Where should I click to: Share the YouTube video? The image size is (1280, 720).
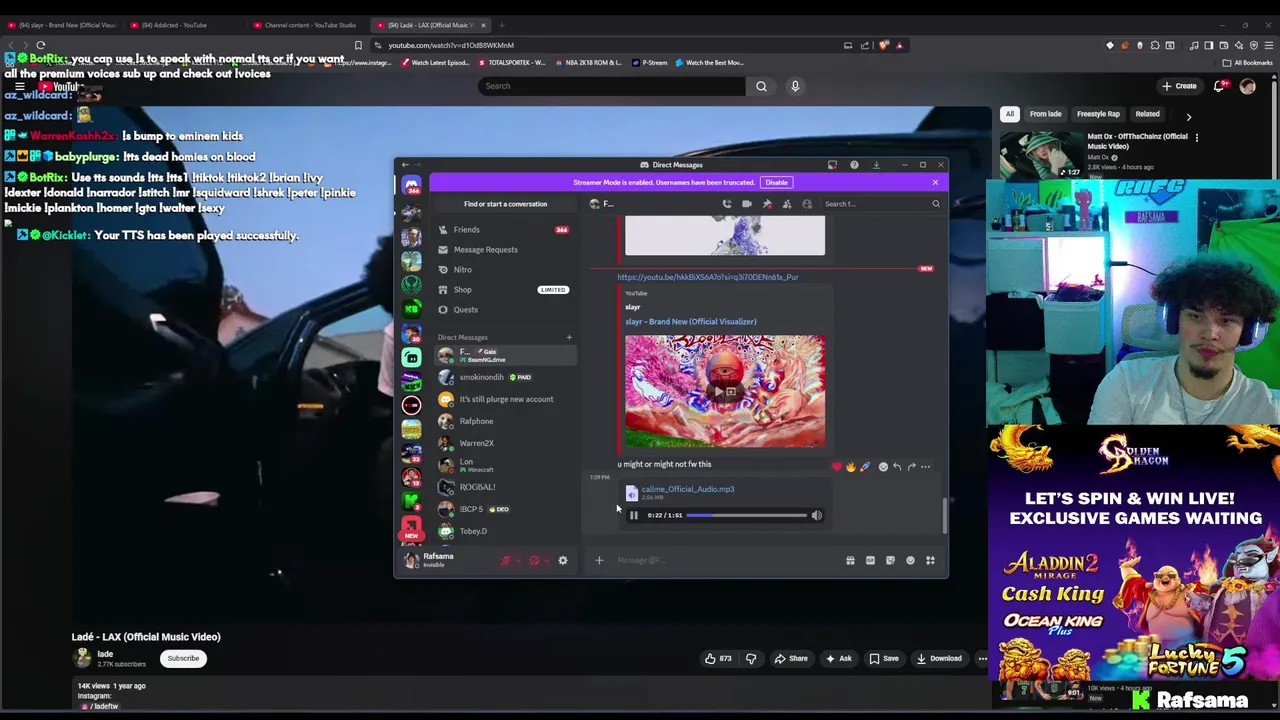(789, 658)
